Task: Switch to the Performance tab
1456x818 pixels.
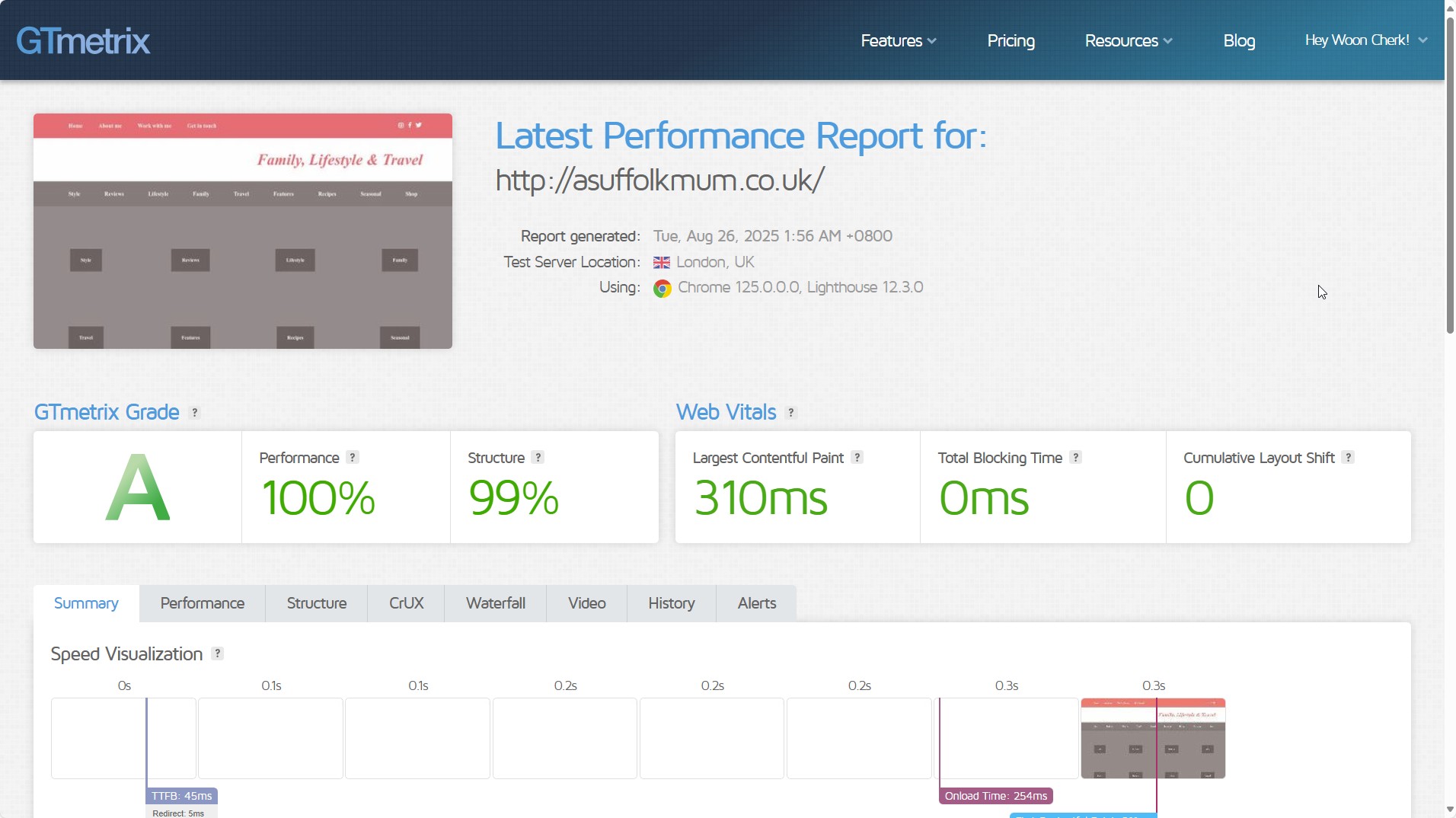Action: coord(203,603)
